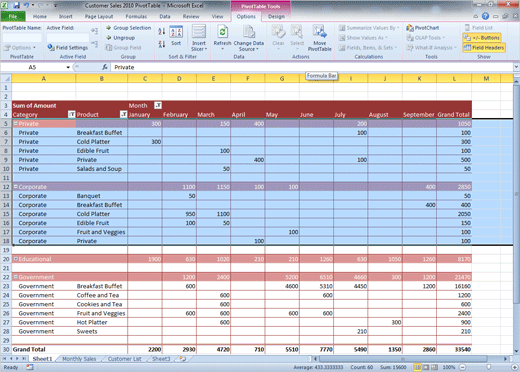The image size is (520, 372).
Task: Open the Select actions button
Action: pos(297,37)
